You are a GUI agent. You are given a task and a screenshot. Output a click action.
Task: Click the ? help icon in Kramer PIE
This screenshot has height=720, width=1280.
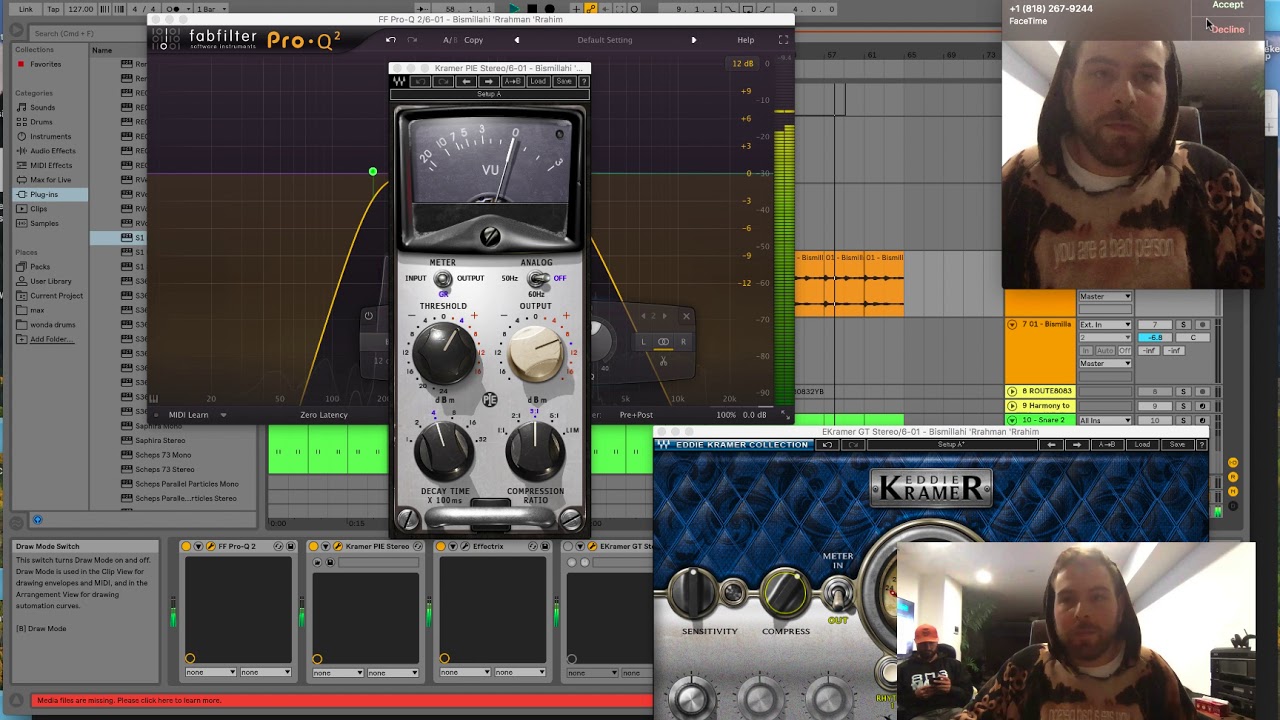584,81
